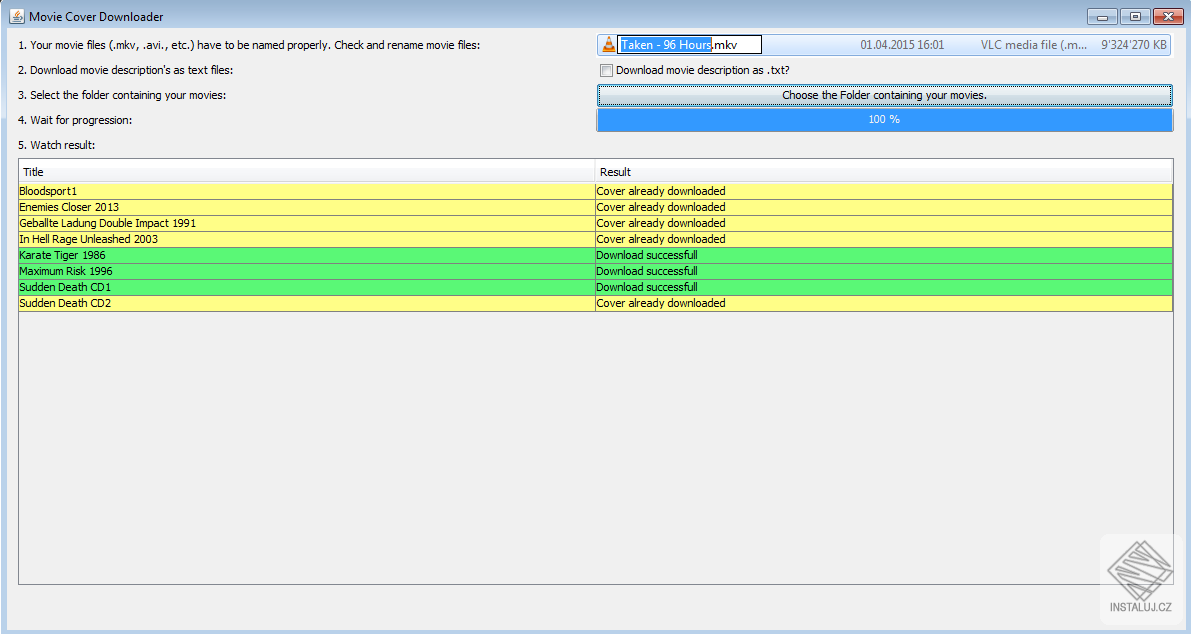Close the Movie Cover Downloader window
Viewport: 1191px width, 634px height.
click(1168, 17)
